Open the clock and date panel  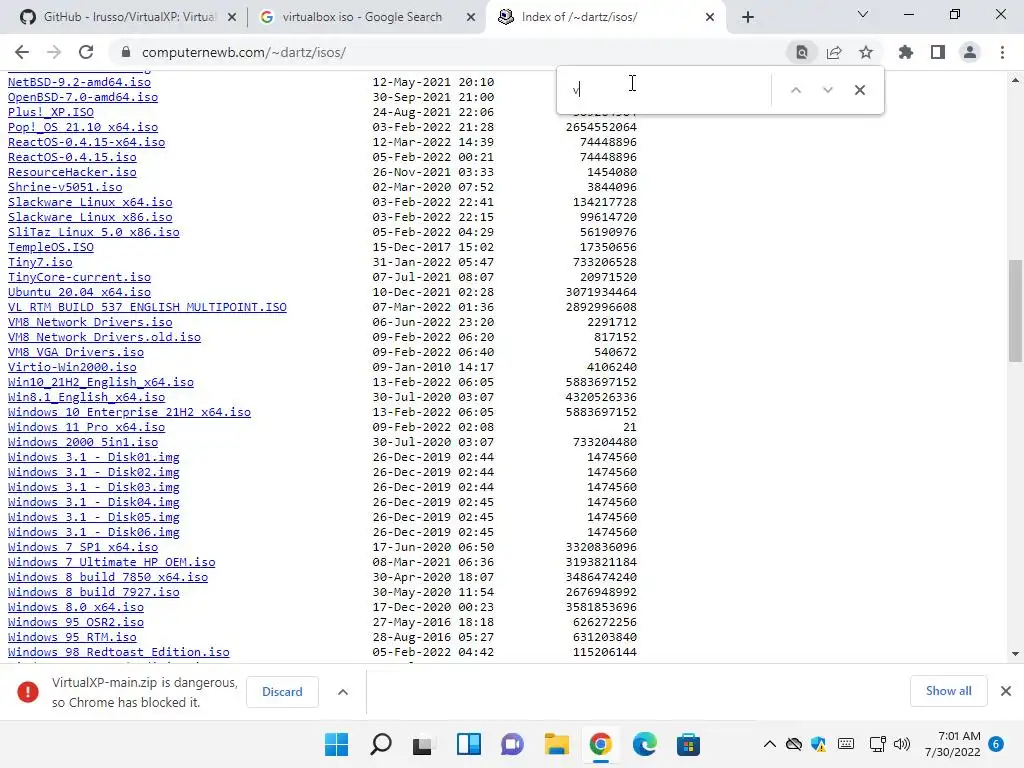click(x=953, y=744)
